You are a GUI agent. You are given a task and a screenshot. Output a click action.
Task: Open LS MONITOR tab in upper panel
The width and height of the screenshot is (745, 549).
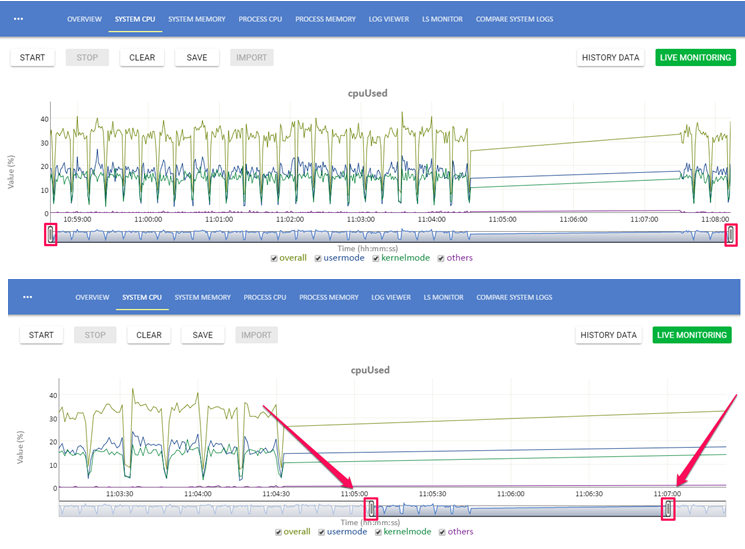(442, 19)
